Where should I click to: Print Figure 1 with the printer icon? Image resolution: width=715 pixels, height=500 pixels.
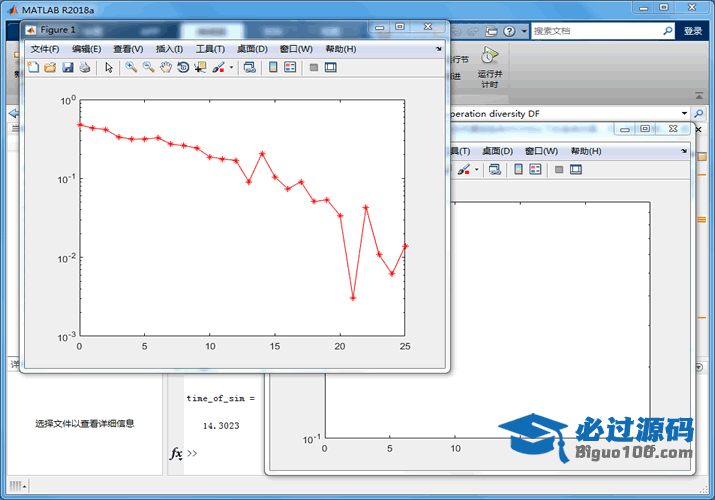pos(85,68)
